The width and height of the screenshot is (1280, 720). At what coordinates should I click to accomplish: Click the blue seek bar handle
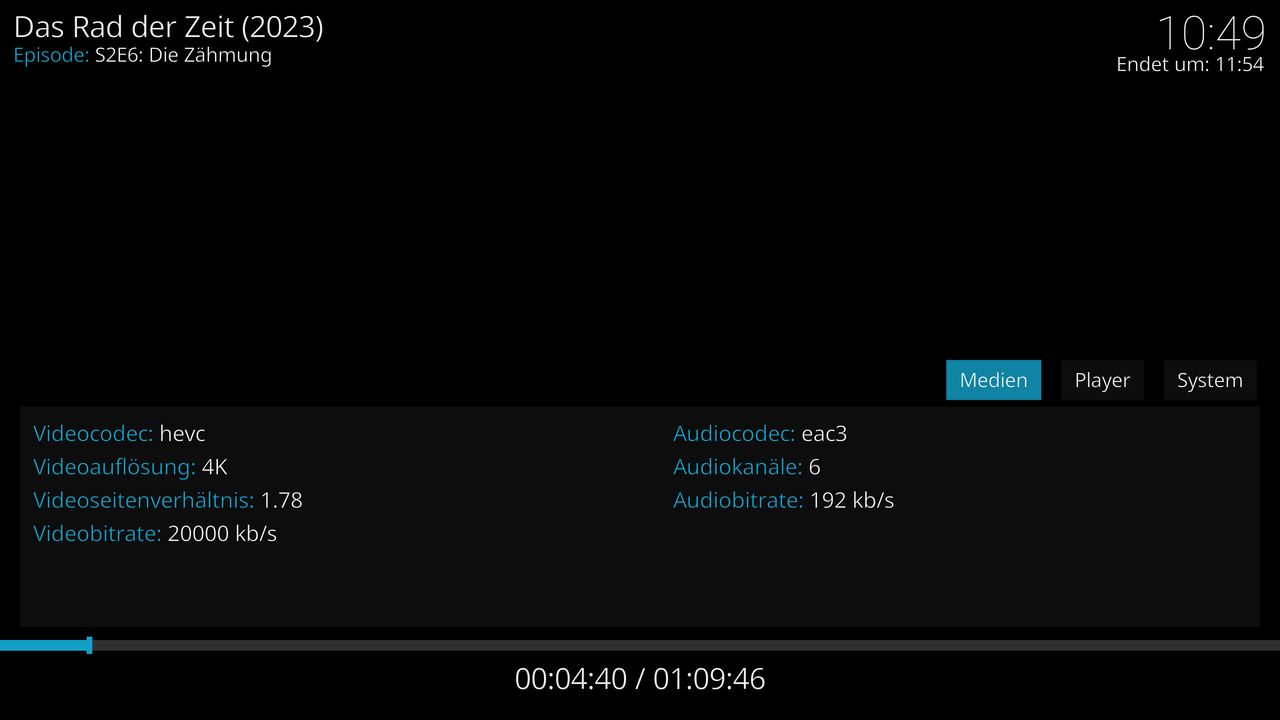click(89, 645)
